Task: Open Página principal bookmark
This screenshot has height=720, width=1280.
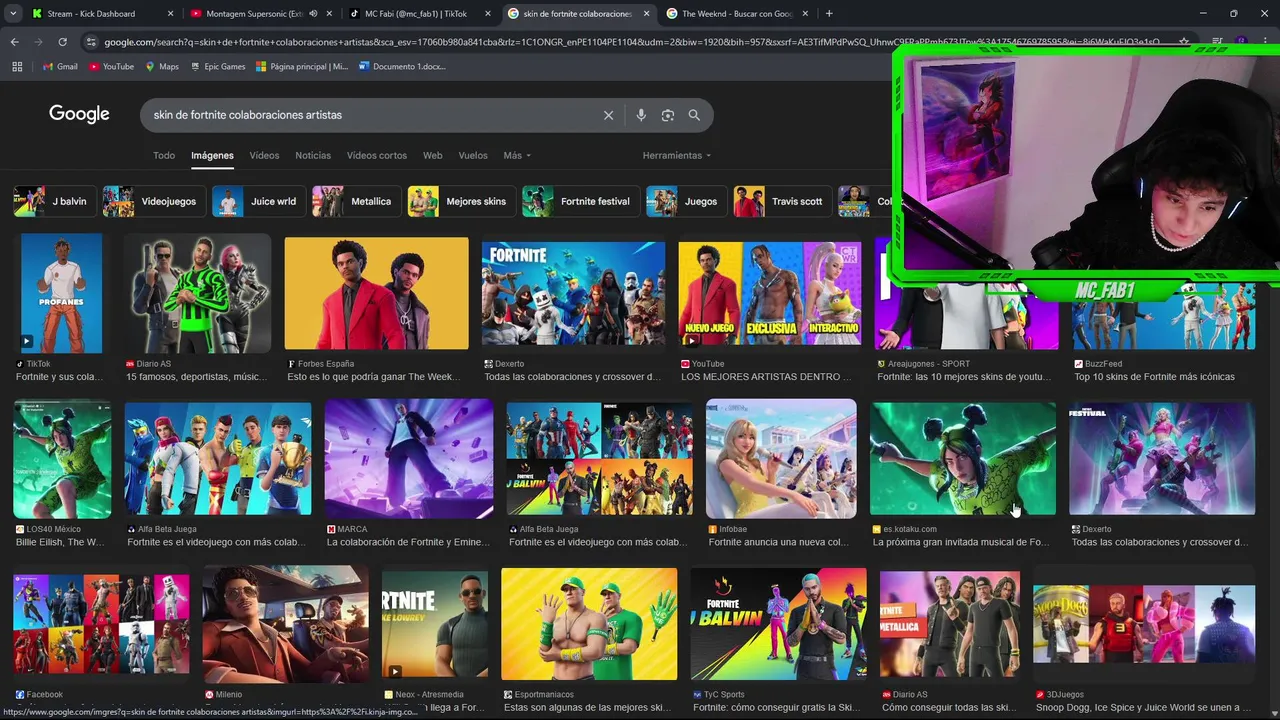Action: [302, 66]
